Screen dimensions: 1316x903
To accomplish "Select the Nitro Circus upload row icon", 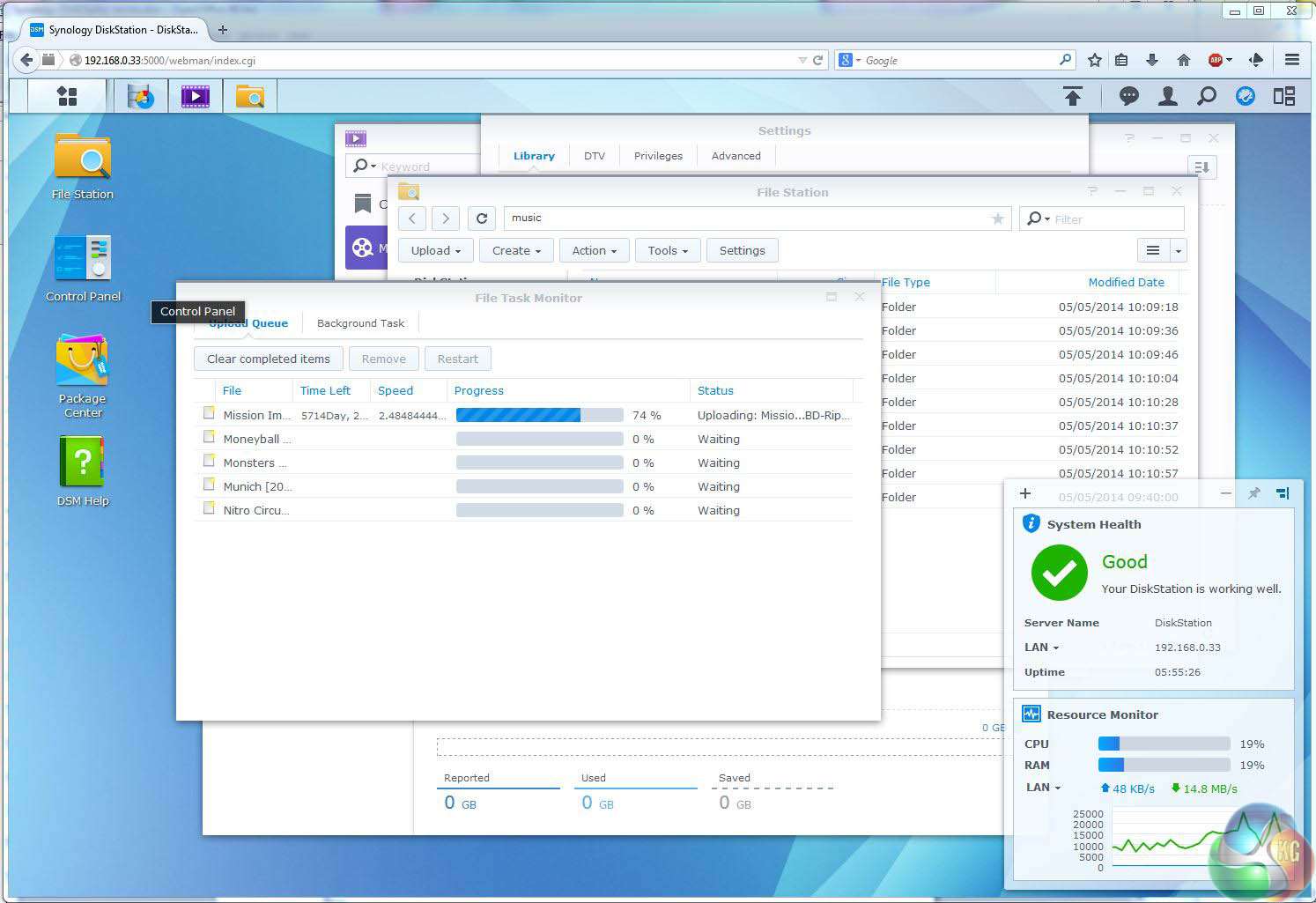I will click(209, 508).
